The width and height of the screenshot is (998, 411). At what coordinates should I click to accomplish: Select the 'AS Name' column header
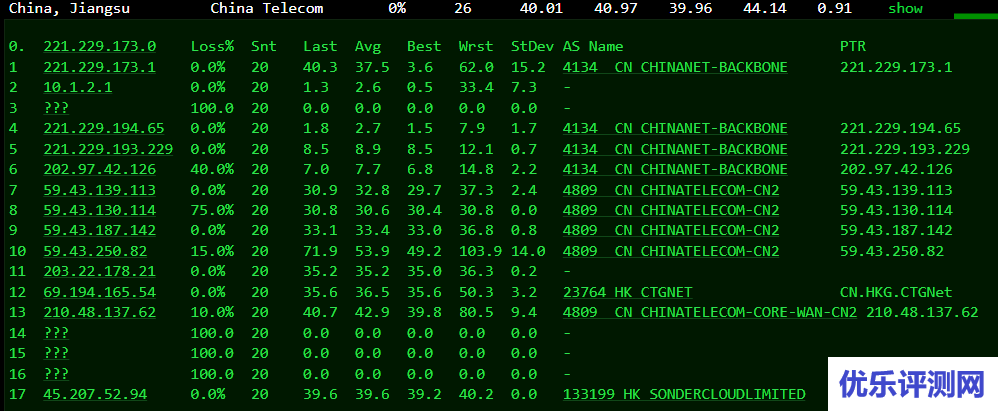click(593, 46)
